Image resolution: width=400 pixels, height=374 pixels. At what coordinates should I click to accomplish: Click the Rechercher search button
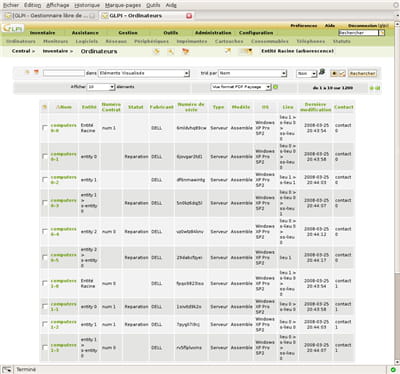point(362,73)
